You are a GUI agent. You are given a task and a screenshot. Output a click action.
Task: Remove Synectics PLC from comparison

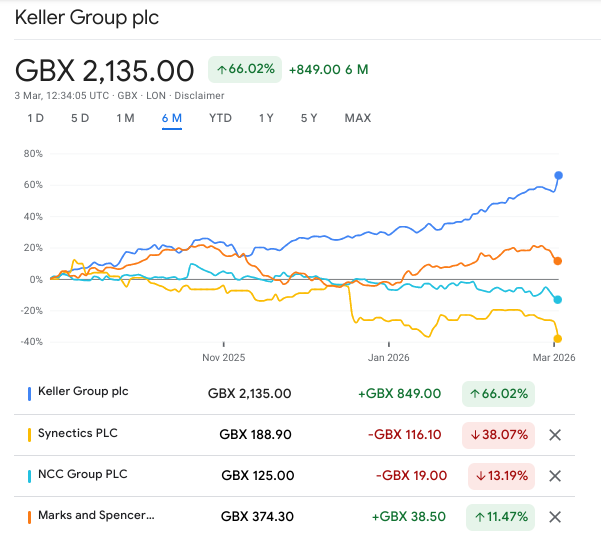point(555,435)
